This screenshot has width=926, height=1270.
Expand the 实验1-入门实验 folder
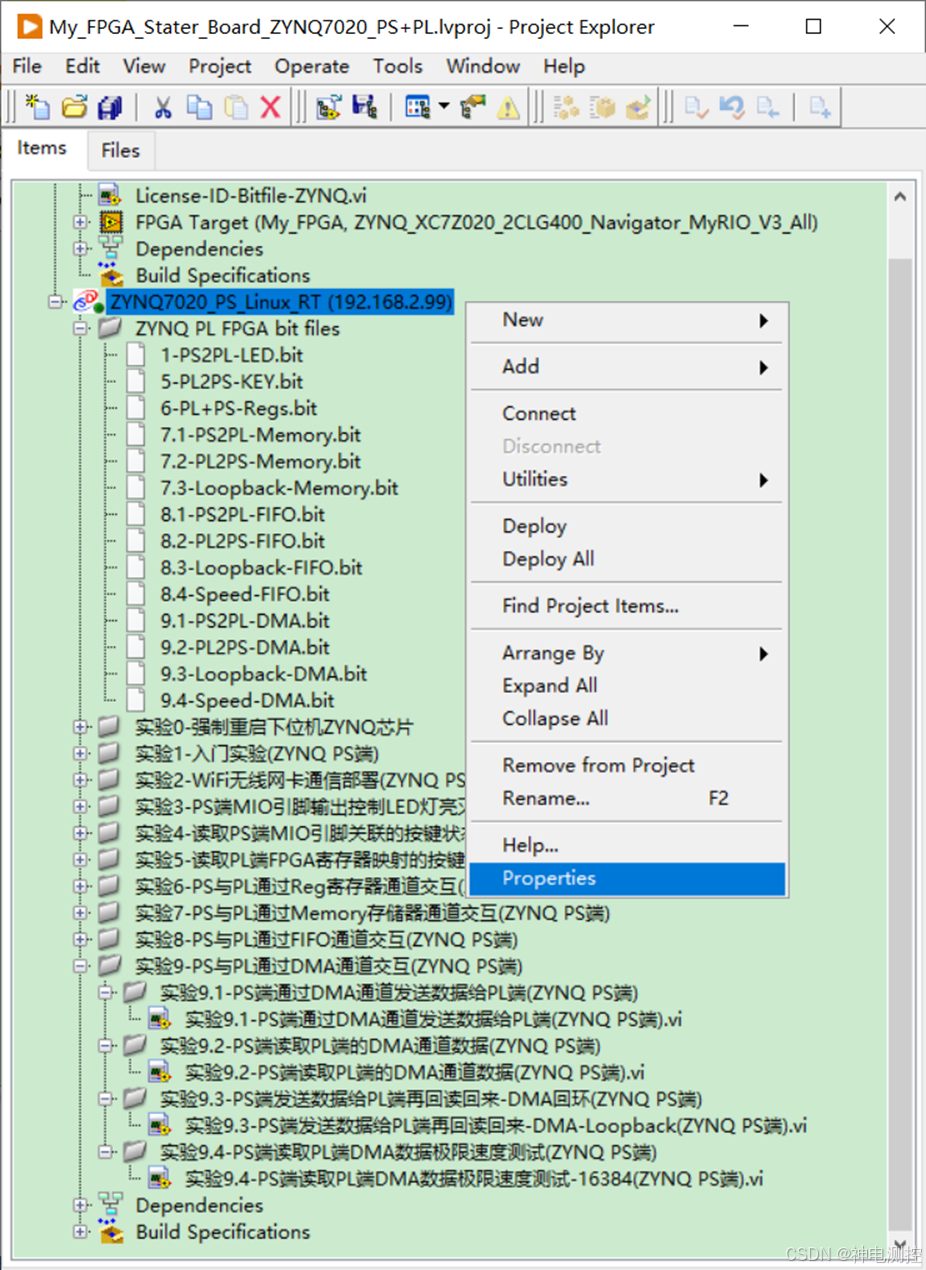[81, 754]
